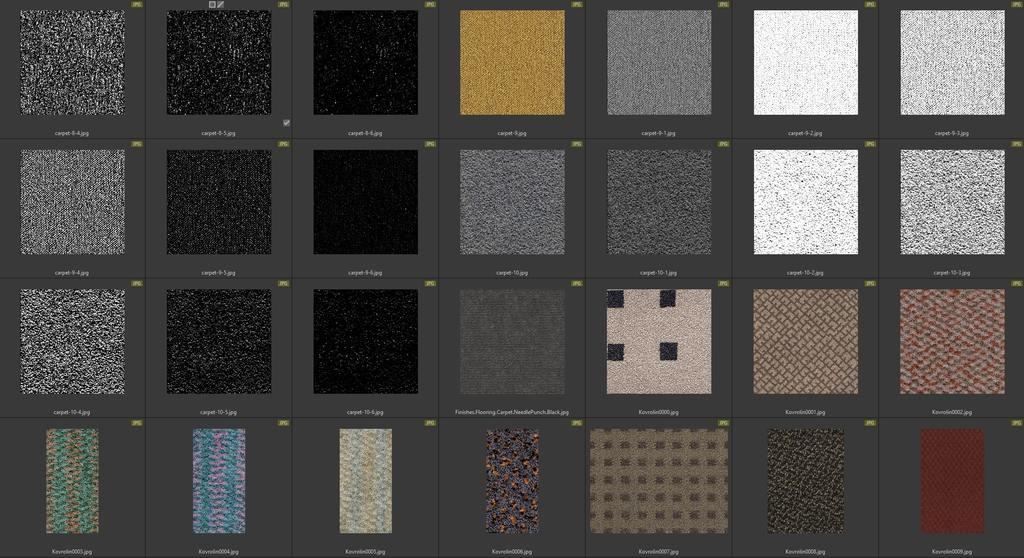Uncheck the selection checkbox on carpet-8-5.jpg
Screen dimensions: 1024x558
(x=286, y=123)
